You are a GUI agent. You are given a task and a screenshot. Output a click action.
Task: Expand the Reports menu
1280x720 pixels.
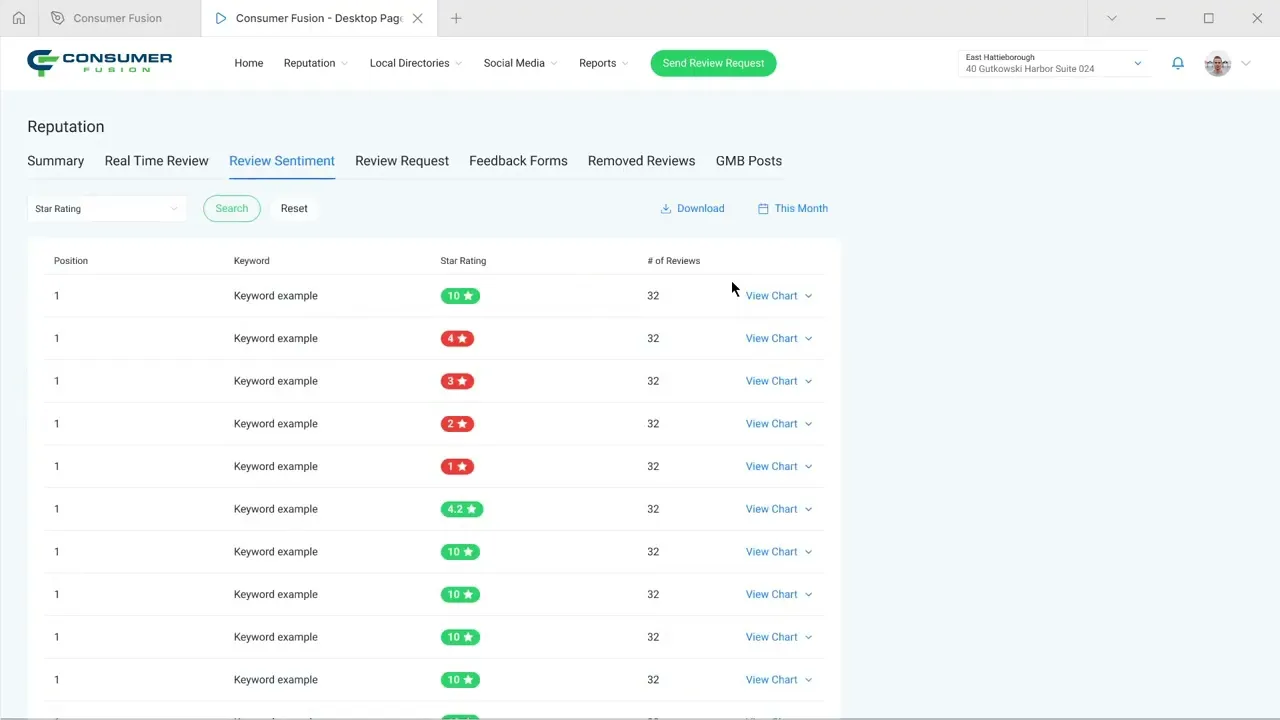[604, 63]
